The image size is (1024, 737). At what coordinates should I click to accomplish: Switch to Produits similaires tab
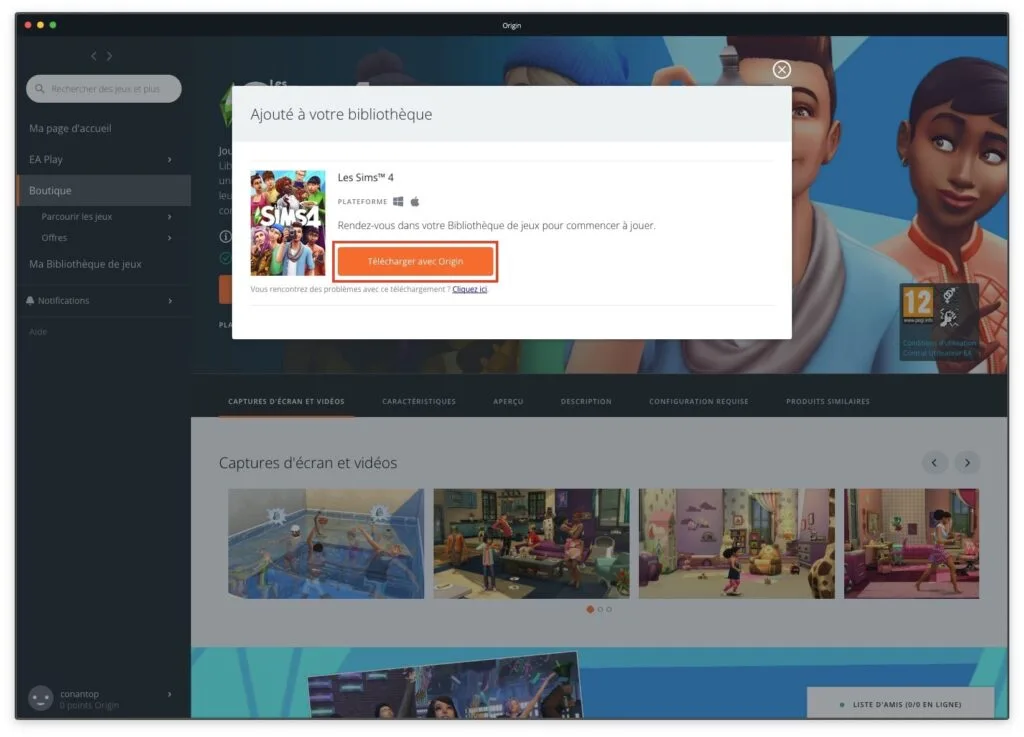tap(827, 401)
